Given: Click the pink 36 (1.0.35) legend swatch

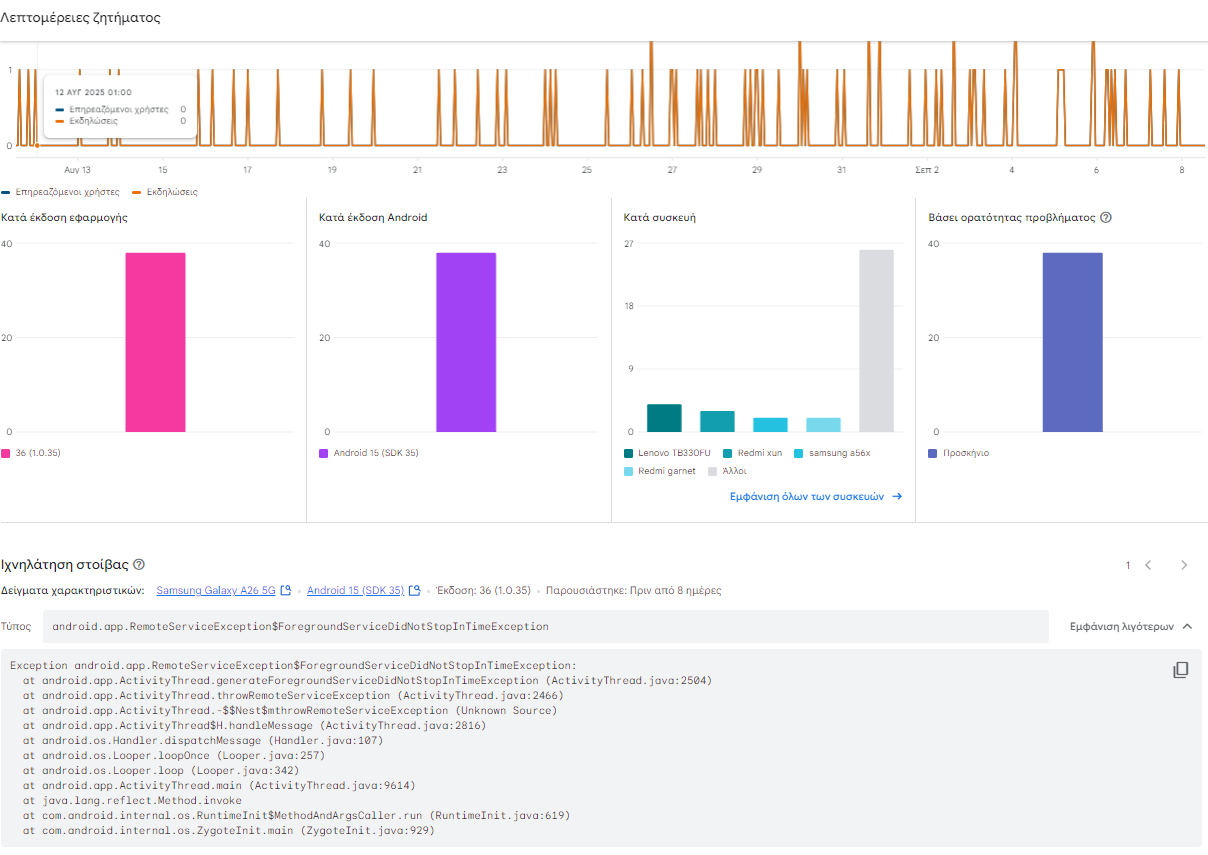Looking at the screenshot, I should point(6,453).
